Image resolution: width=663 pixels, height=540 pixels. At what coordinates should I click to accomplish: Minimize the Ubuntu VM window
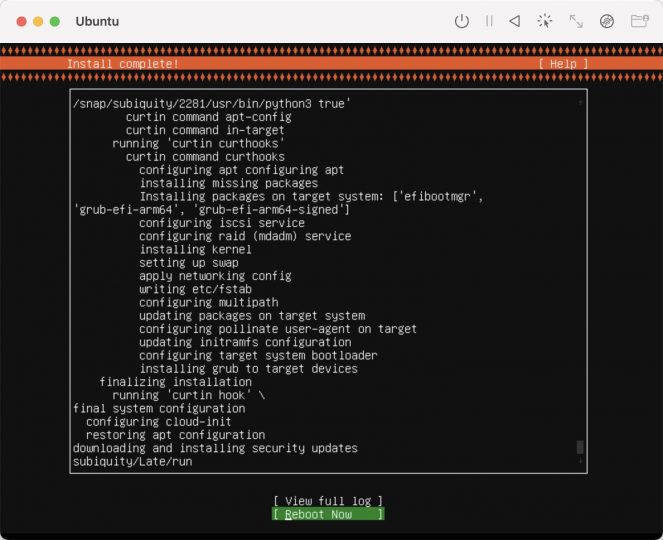38,21
